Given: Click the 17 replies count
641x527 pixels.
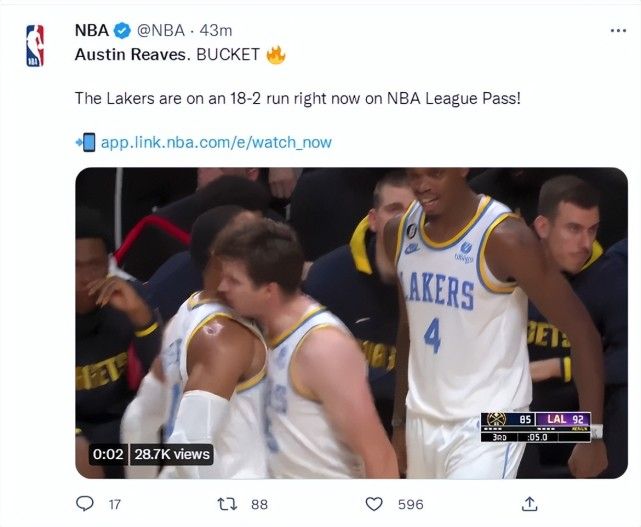Looking at the screenshot, I should point(114,505).
